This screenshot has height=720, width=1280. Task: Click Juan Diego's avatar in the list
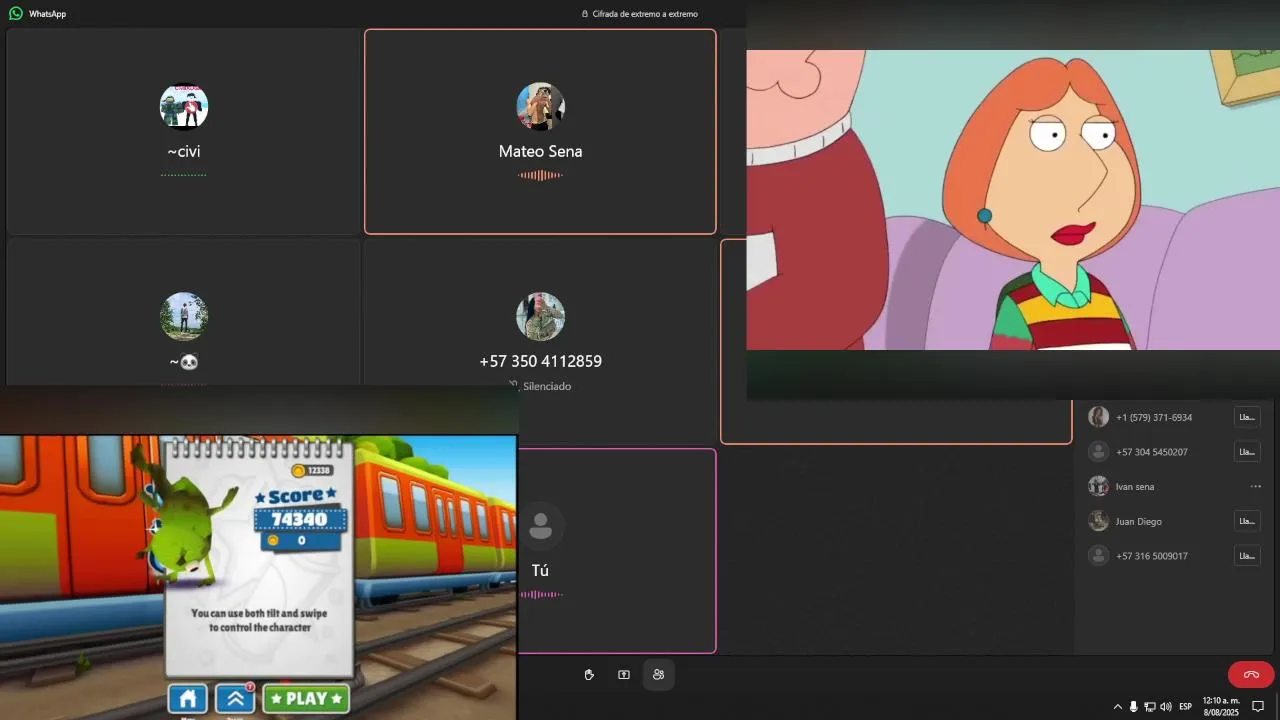tap(1098, 521)
